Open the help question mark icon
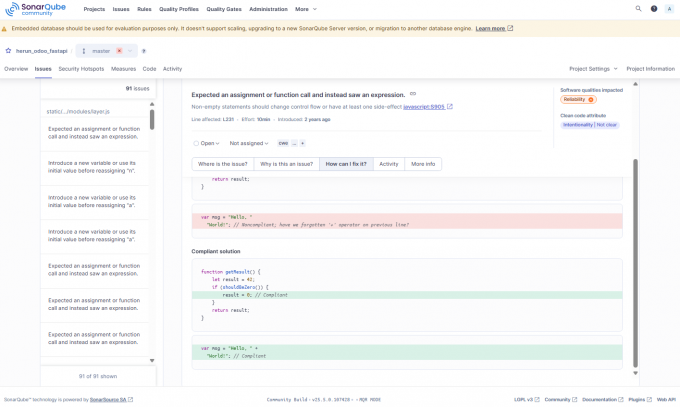The height and width of the screenshot is (407, 680). click(654, 8)
